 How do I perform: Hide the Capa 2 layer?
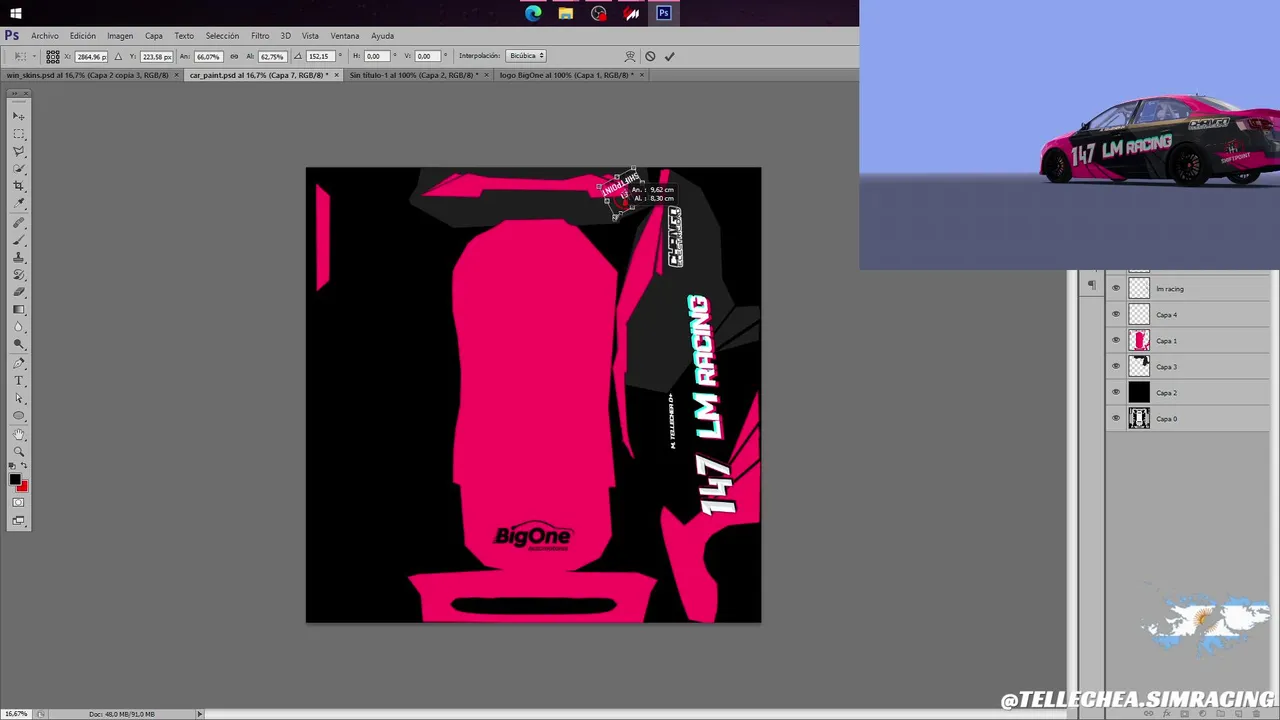point(1116,393)
